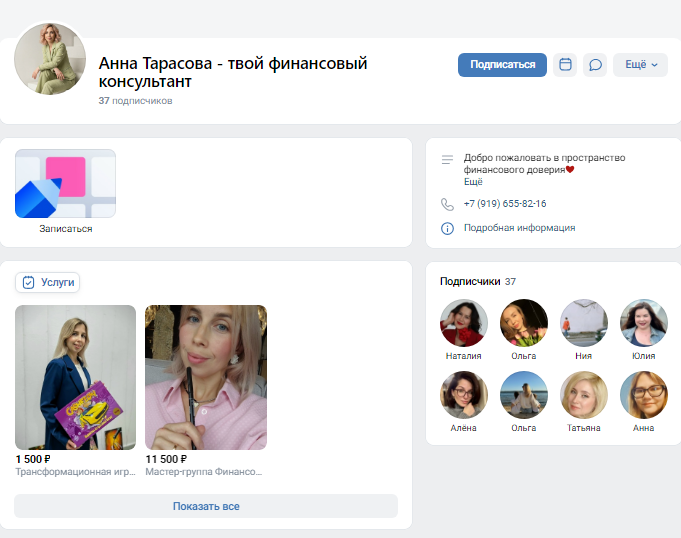Viewport: 681px width, 538px height.
Task: Open first-row subscriber Ольга's avatar with tulips
Action: (523, 323)
